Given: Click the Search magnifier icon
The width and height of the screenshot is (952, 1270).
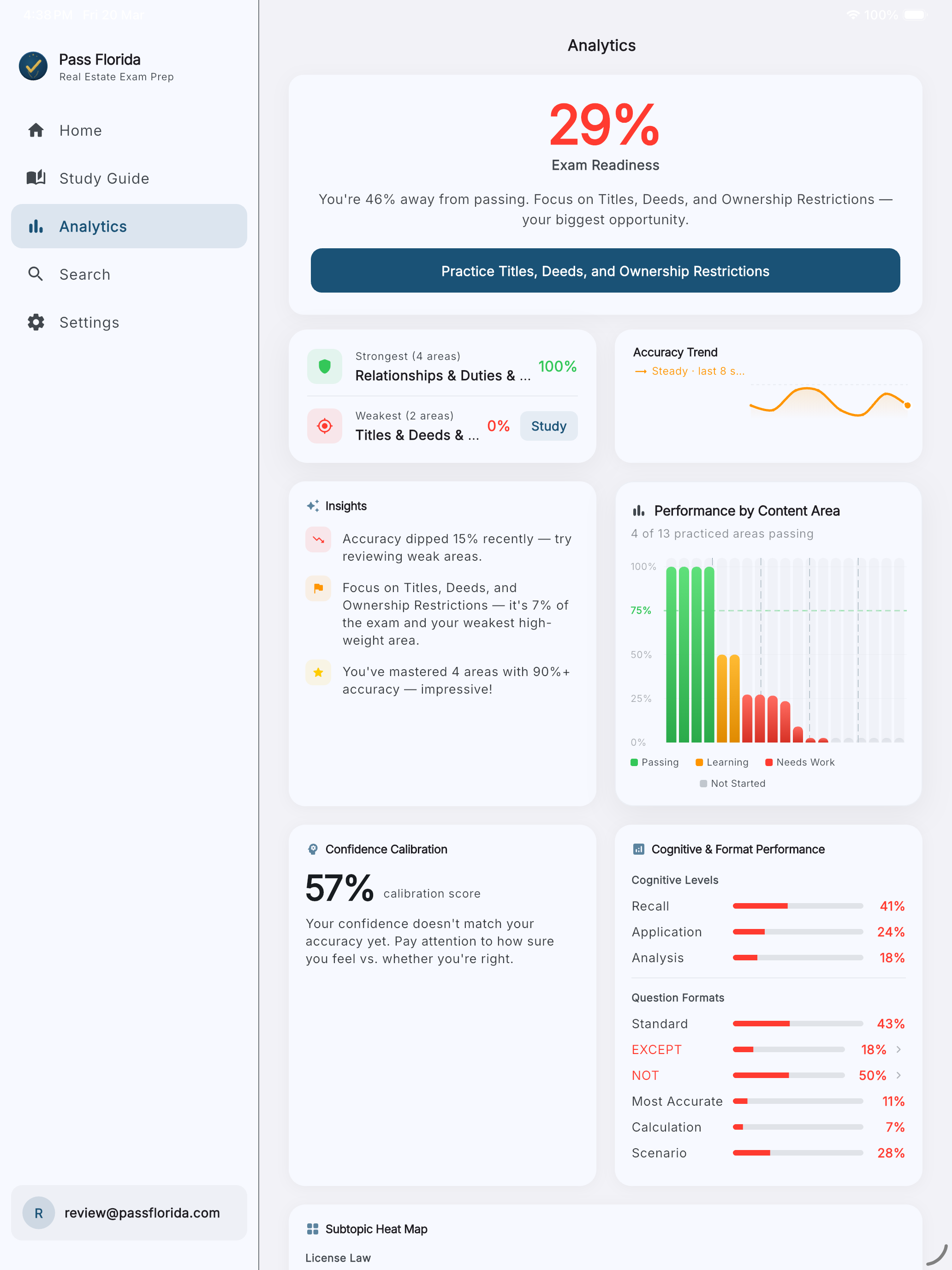Looking at the screenshot, I should [x=36, y=274].
